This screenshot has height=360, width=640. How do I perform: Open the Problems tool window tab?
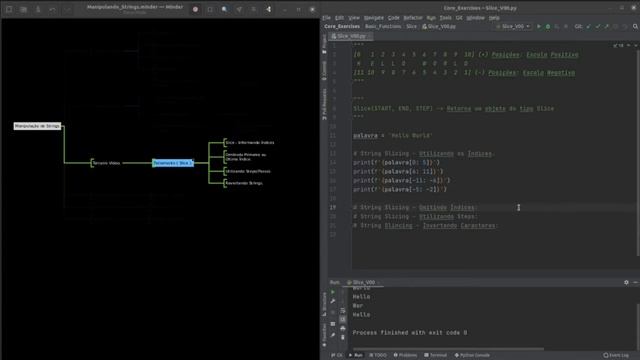(405, 355)
